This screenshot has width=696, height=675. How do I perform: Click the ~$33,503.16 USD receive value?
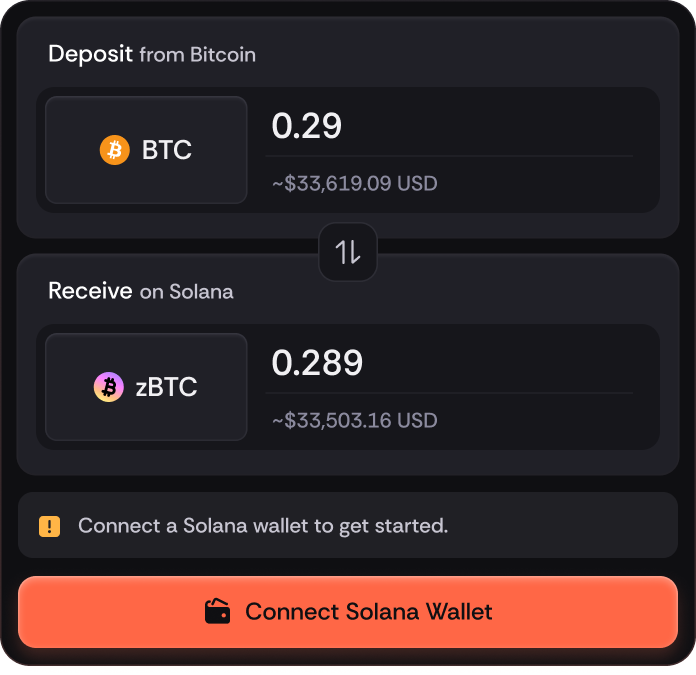point(355,420)
